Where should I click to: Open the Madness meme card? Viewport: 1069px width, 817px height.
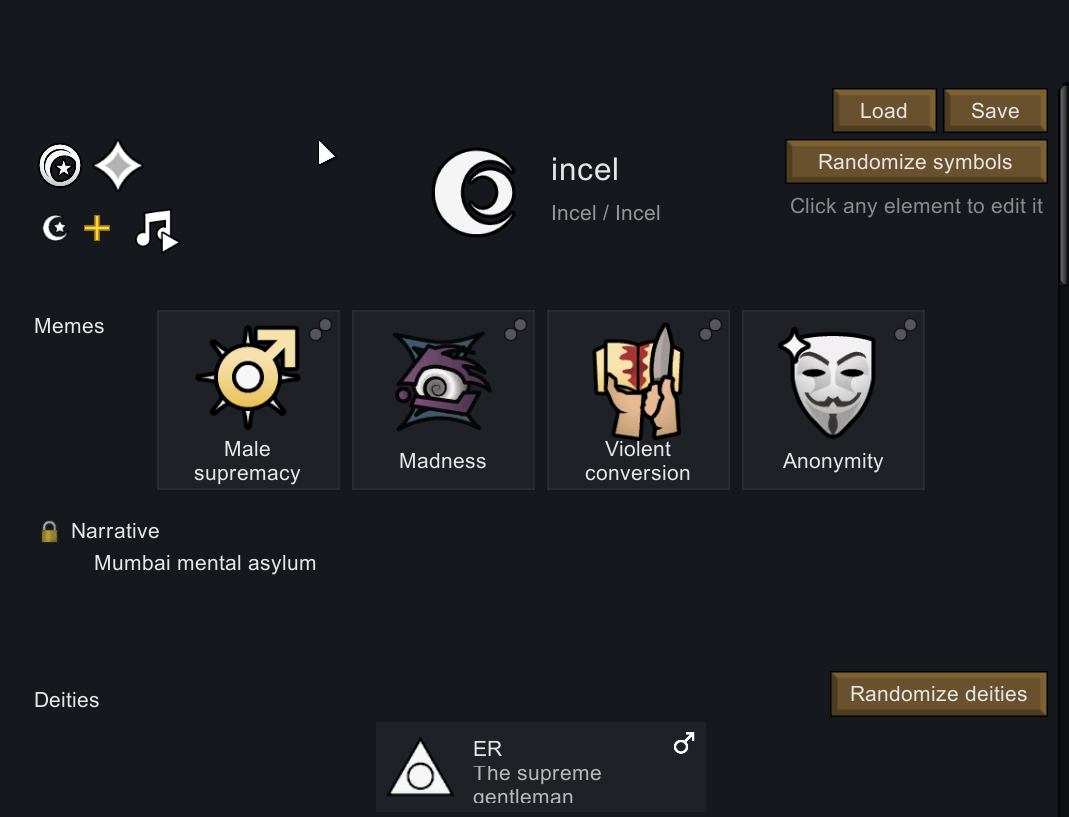[443, 400]
